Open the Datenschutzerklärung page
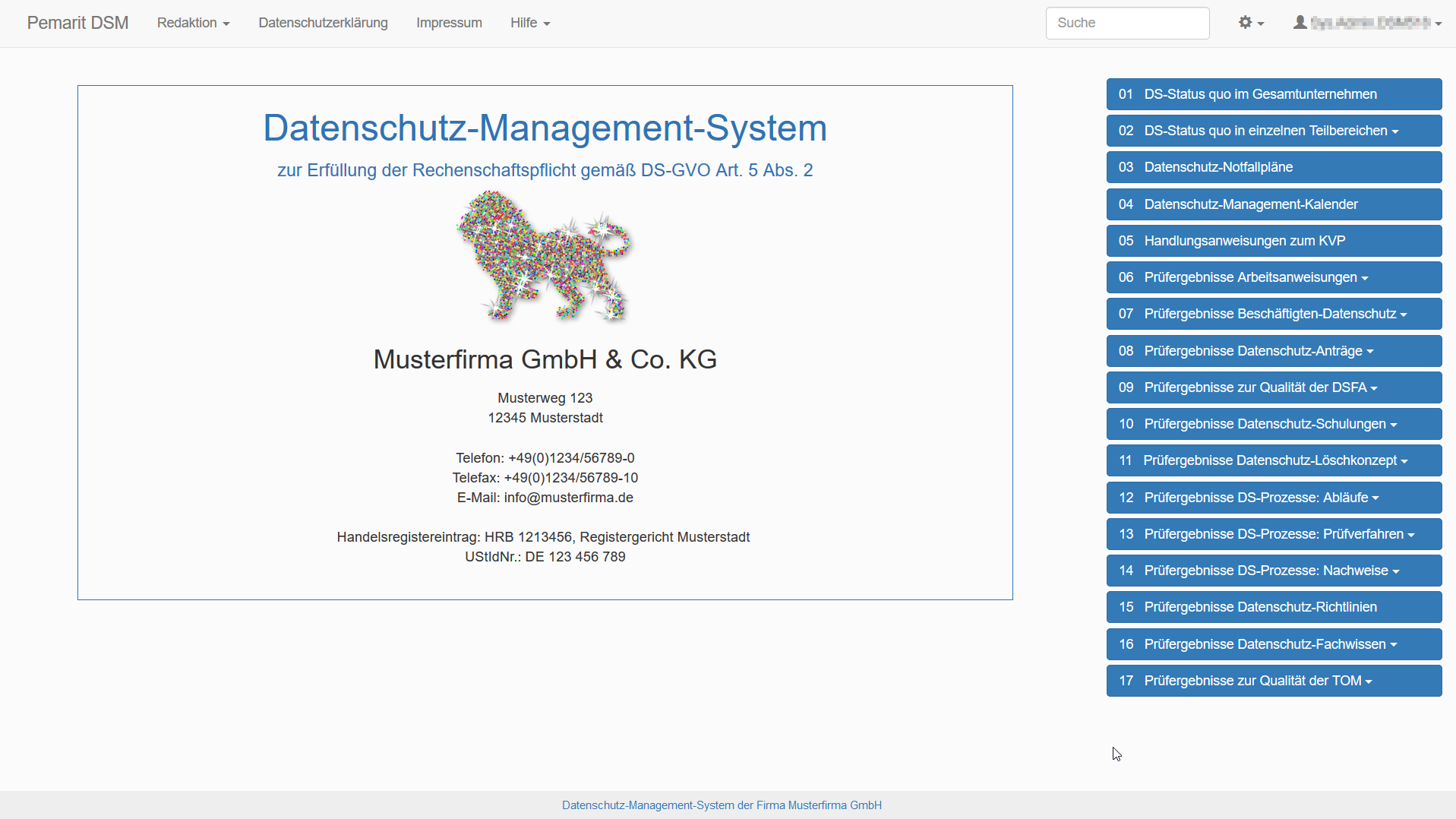 tap(323, 23)
